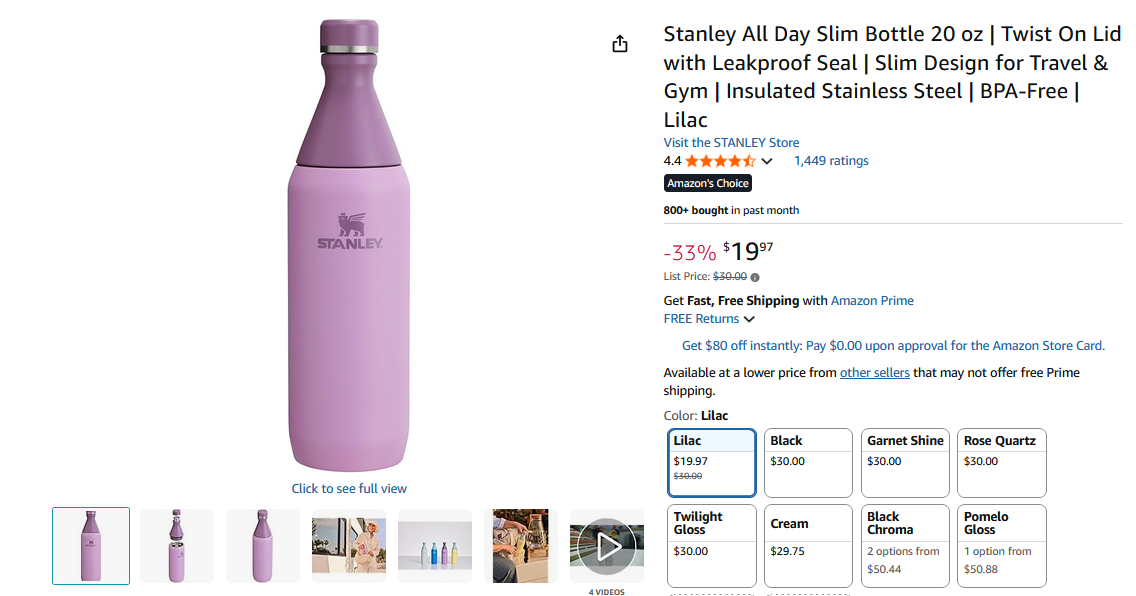Select the Lilac color option
Viewport: 1136px width, 596px height.
click(711, 462)
